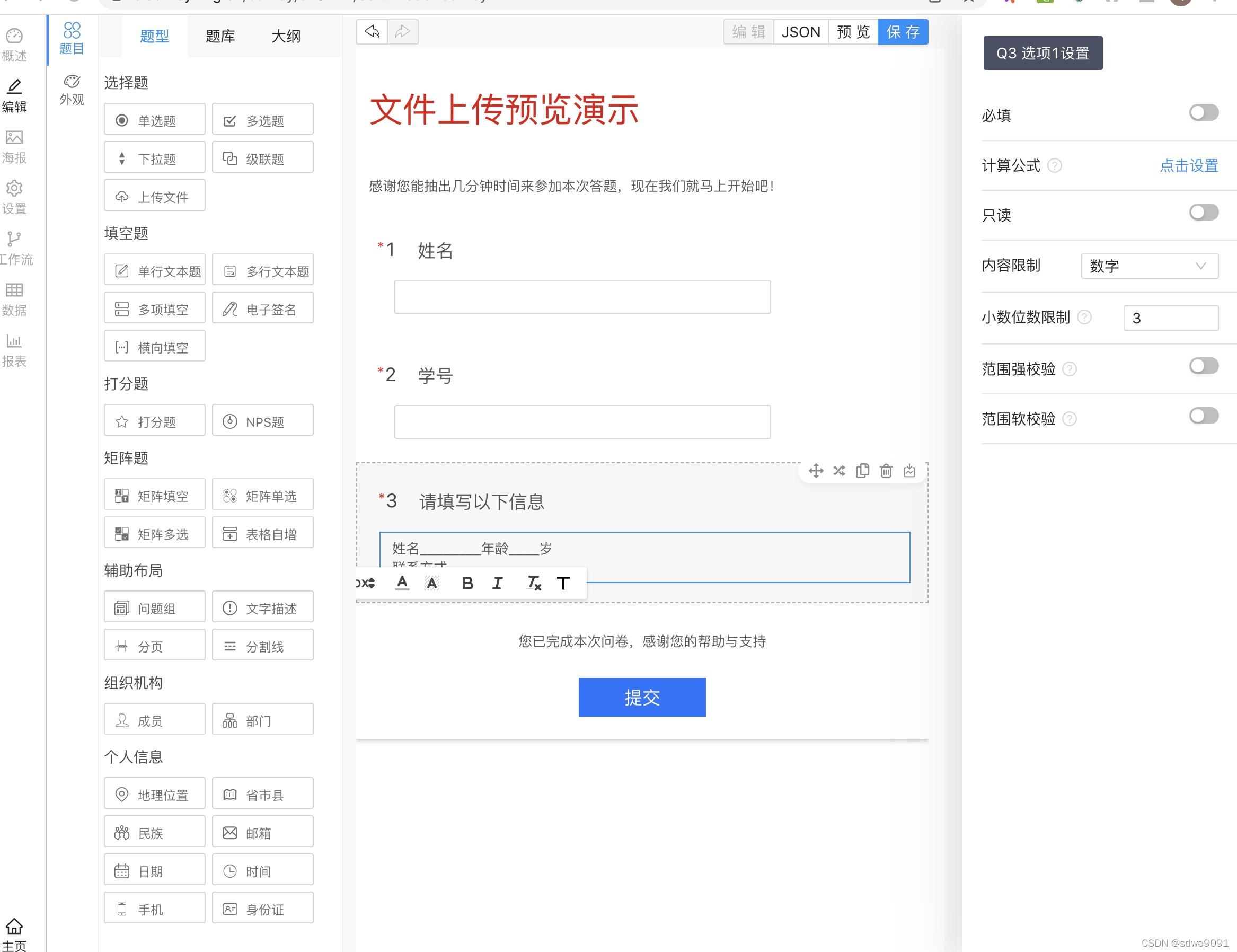1237x952 pixels.
Task: Click the clear formatting icon
Action: 534,583
